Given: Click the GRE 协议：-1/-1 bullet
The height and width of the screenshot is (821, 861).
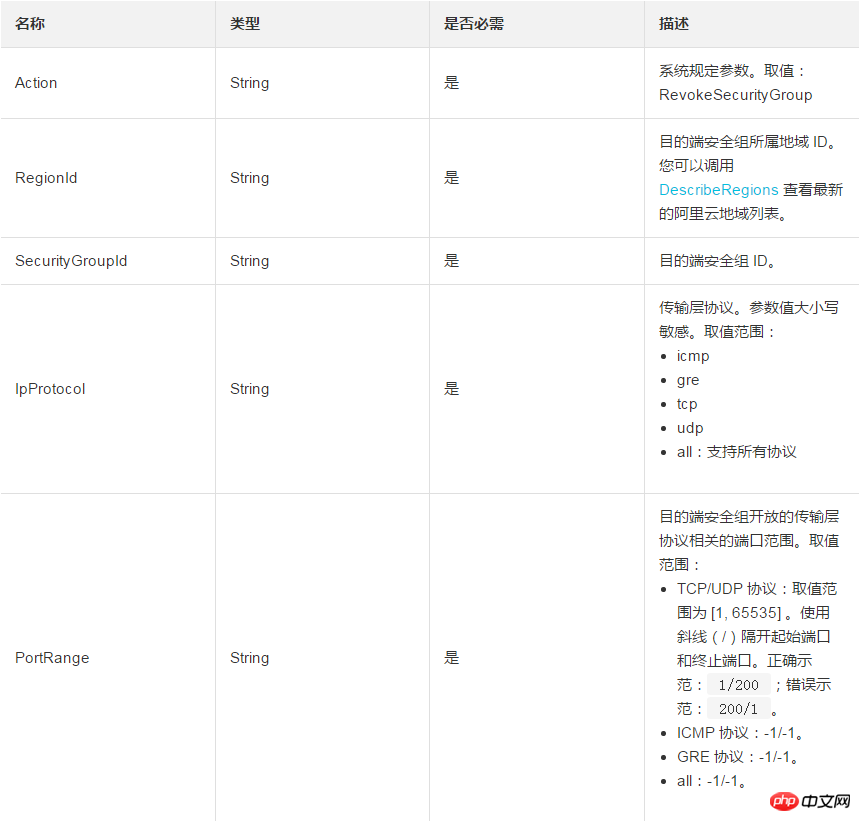Looking at the screenshot, I should pos(737,757).
